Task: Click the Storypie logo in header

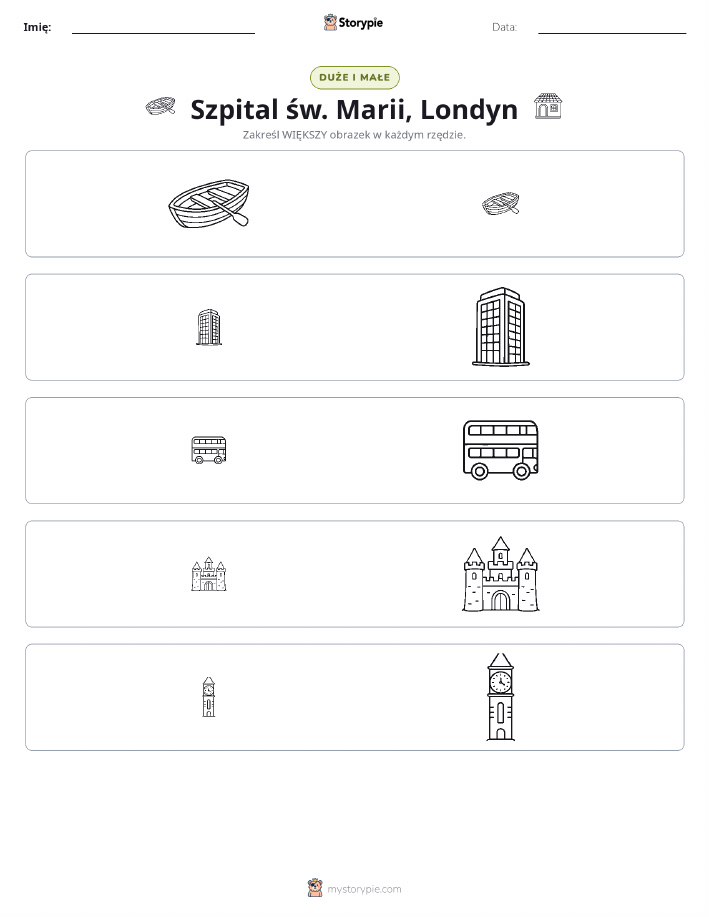Action: tap(353, 23)
